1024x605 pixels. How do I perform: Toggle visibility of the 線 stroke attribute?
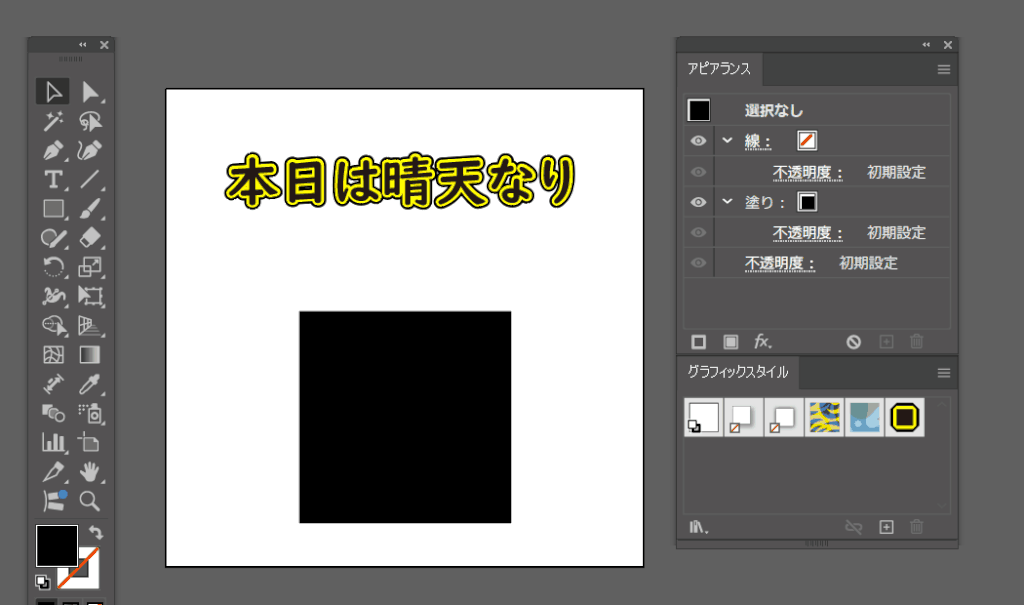[698, 142]
